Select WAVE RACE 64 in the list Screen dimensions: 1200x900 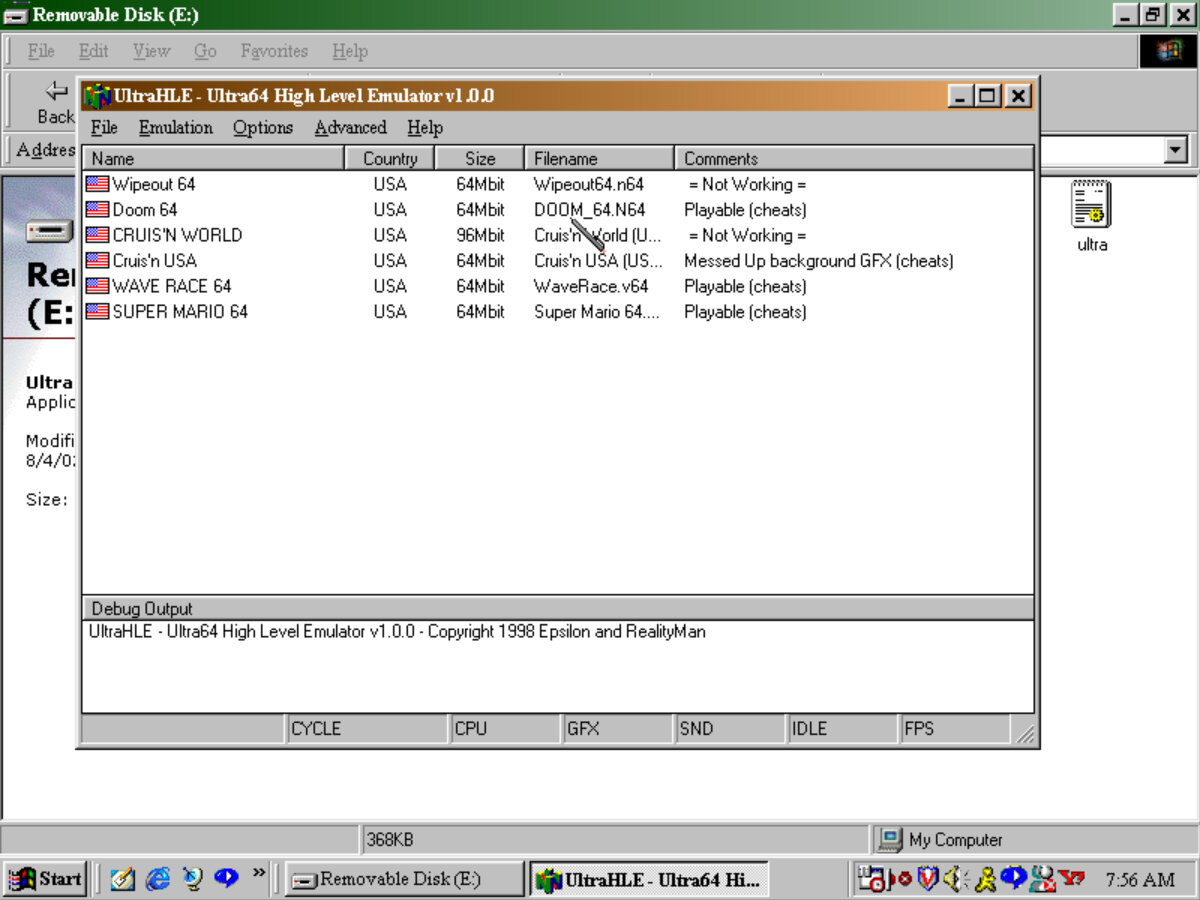(x=171, y=286)
